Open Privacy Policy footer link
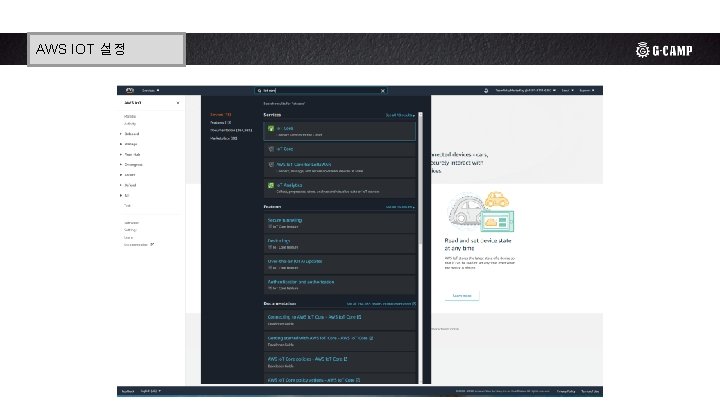This screenshot has height=405, width=720. 566,391
